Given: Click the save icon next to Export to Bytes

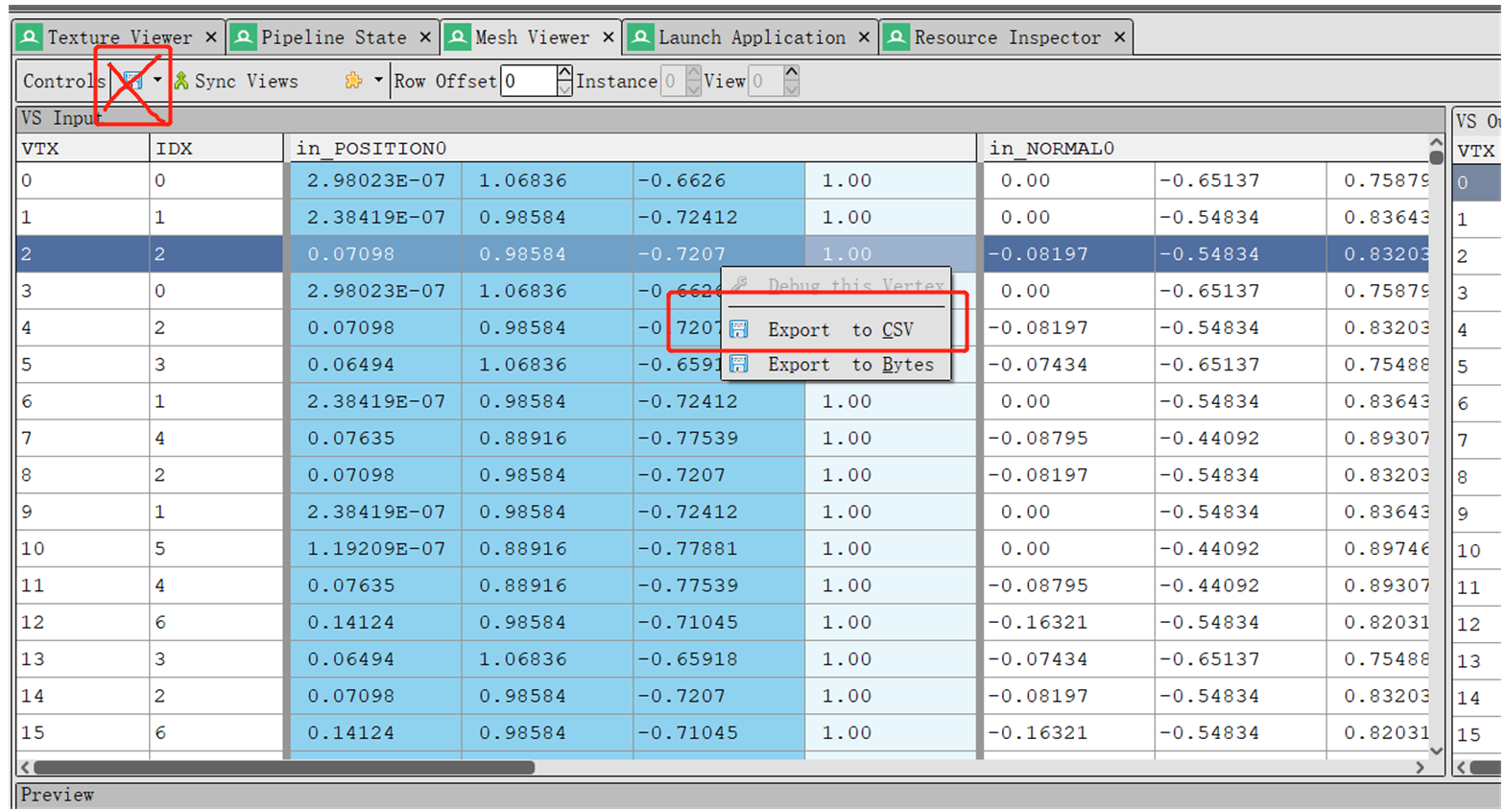Looking at the screenshot, I should 739,364.
